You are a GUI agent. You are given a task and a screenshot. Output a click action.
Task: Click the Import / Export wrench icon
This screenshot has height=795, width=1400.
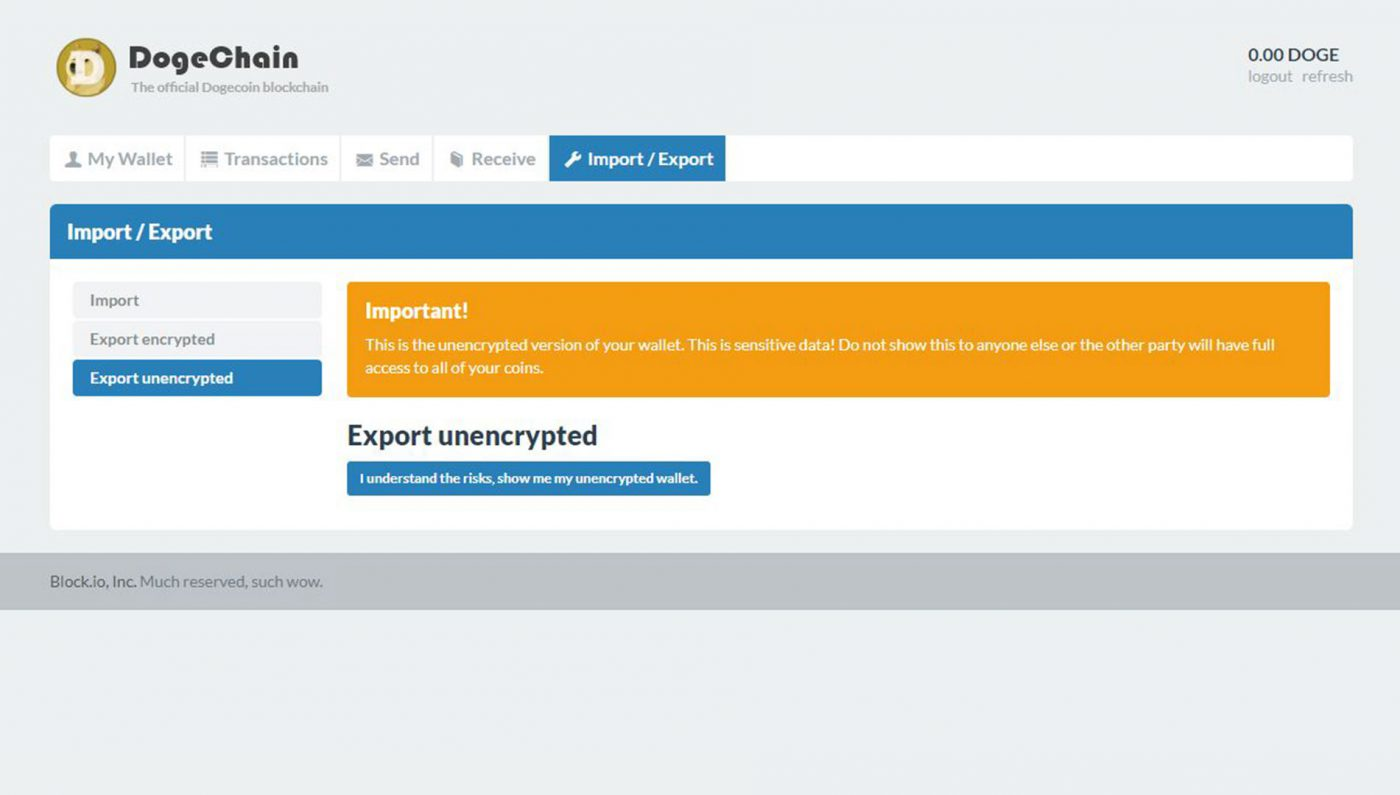point(573,159)
